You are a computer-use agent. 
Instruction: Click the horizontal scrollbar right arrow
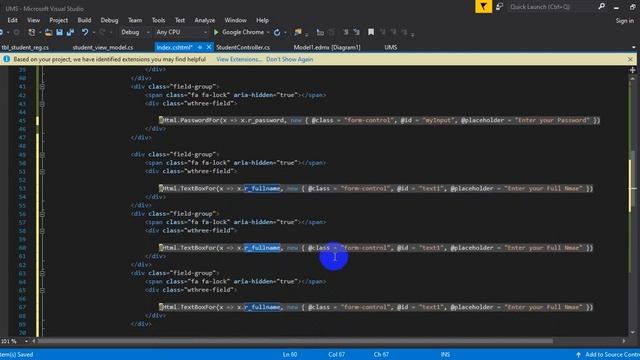pyautogui.click(x=624, y=341)
